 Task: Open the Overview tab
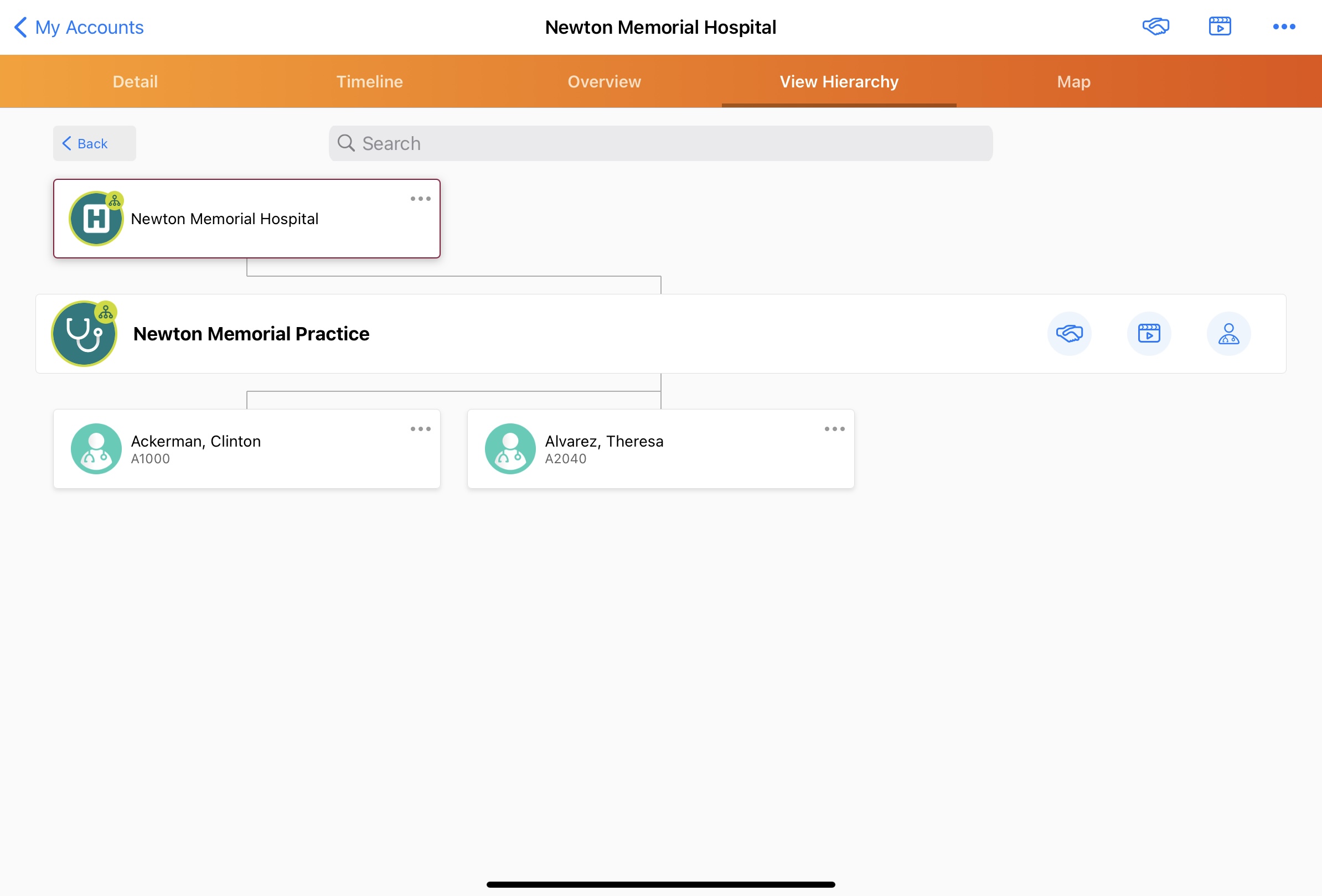pyautogui.click(x=604, y=82)
